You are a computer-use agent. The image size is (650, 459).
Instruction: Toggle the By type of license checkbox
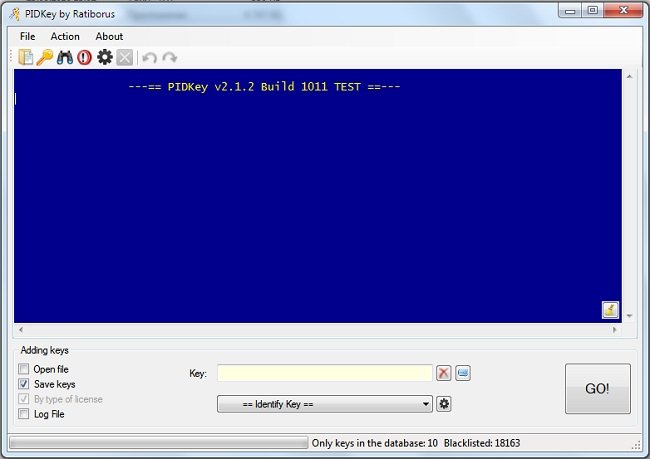(x=24, y=399)
